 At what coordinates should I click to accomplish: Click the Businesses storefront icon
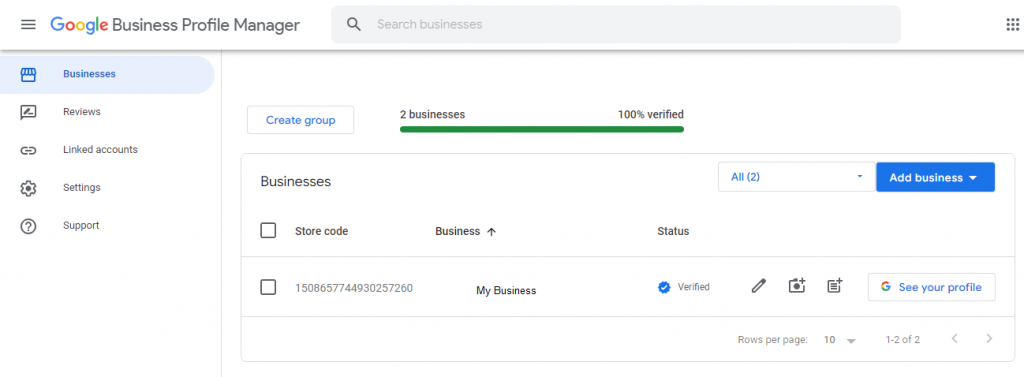point(28,74)
